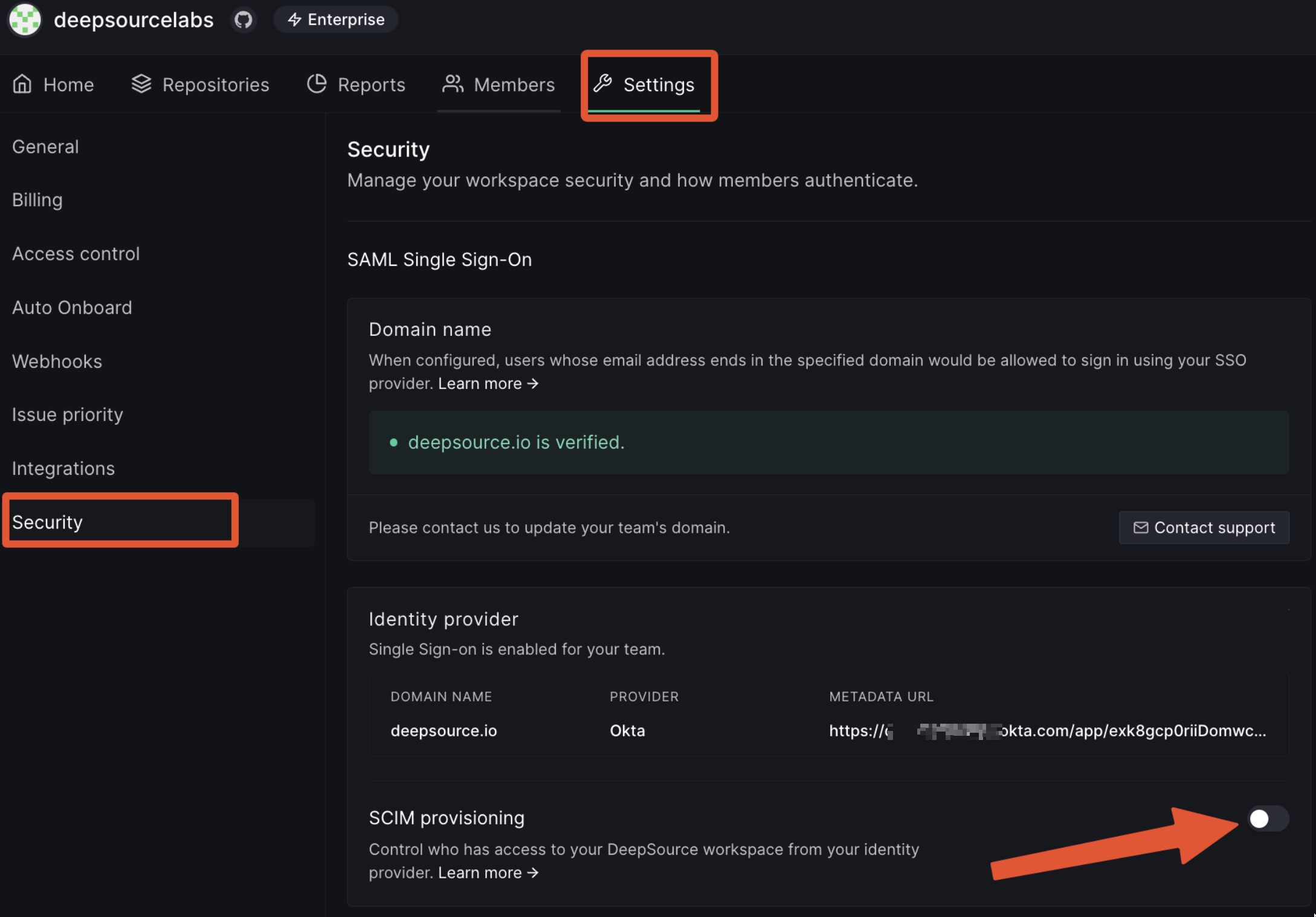Click the Reports pie chart icon
This screenshot has width=1316, height=917.
(x=317, y=85)
